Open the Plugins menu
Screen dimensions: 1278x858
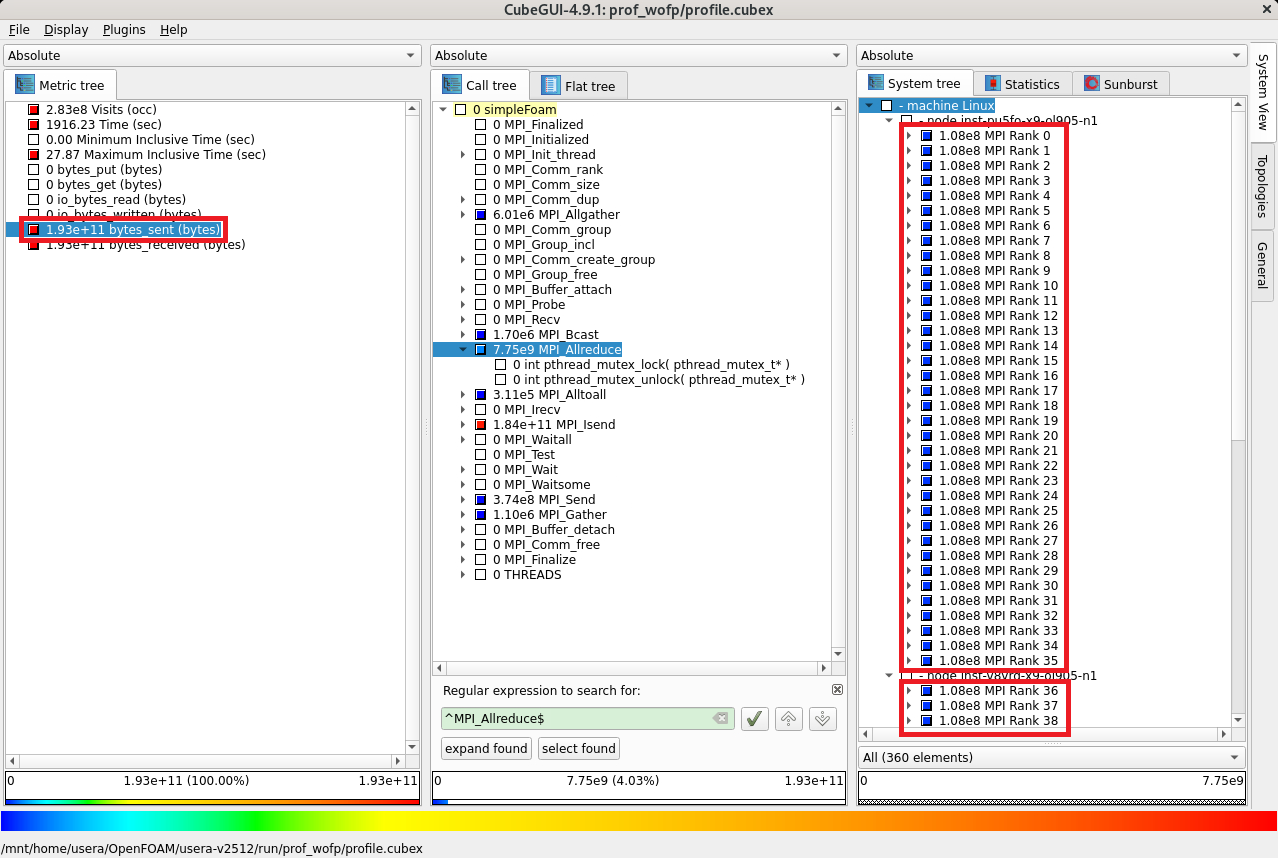coord(124,30)
